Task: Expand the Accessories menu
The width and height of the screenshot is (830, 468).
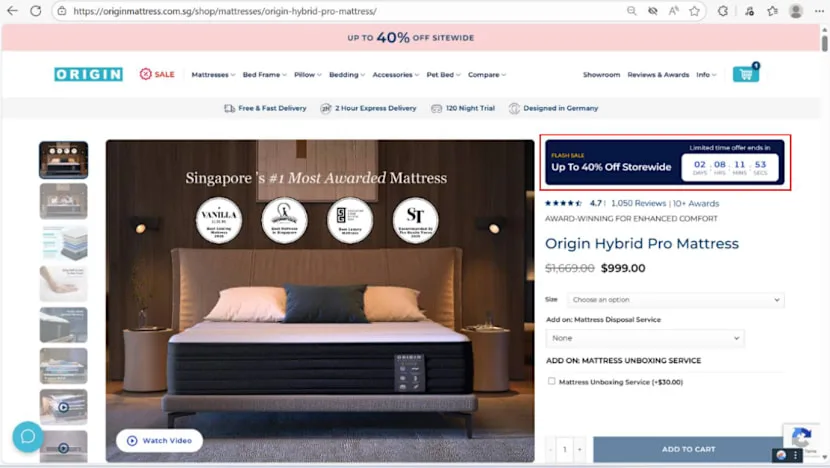Action: (395, 75)
